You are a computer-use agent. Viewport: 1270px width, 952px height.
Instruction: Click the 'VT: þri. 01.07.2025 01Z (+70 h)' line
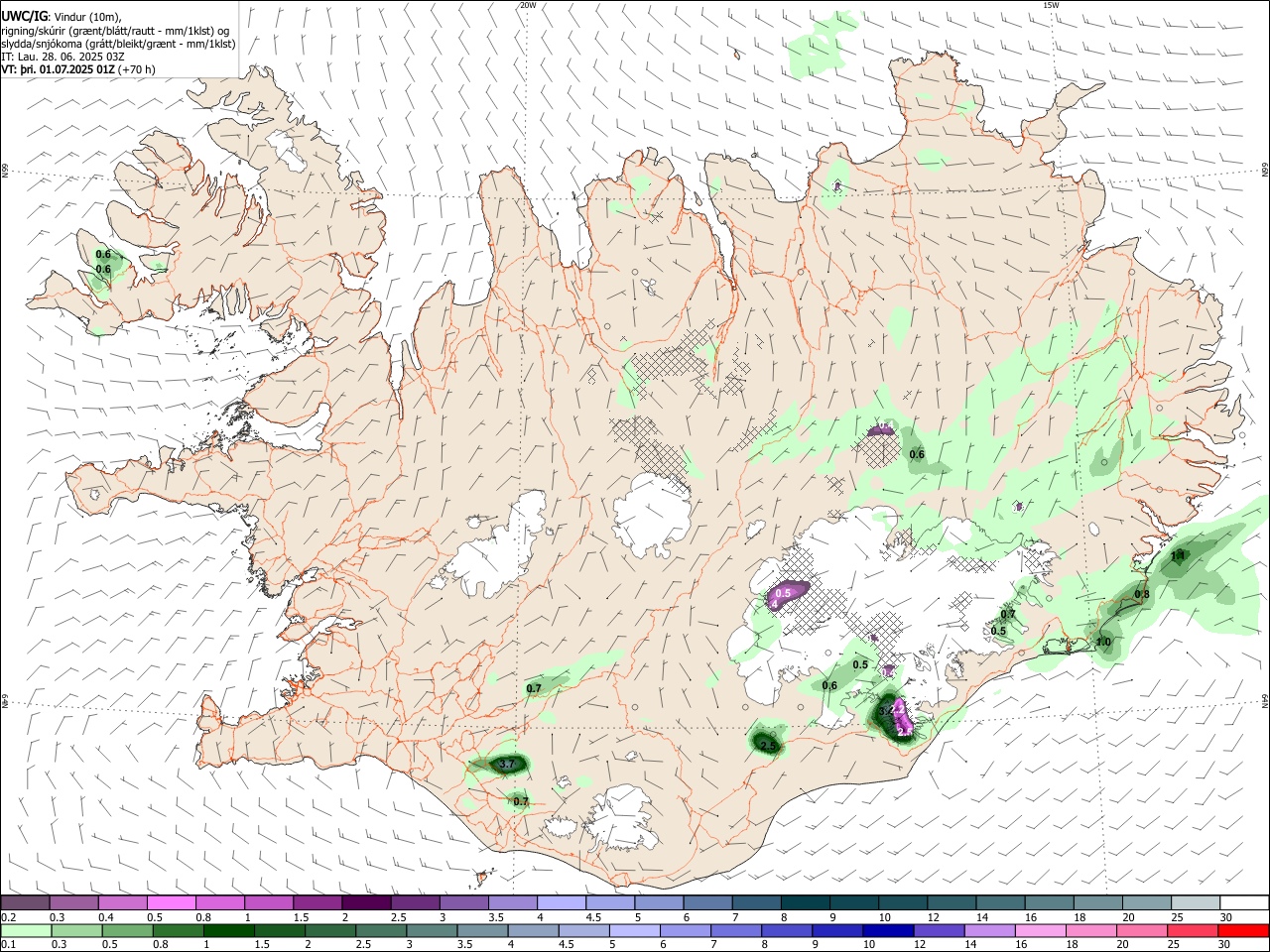(78, 69)
